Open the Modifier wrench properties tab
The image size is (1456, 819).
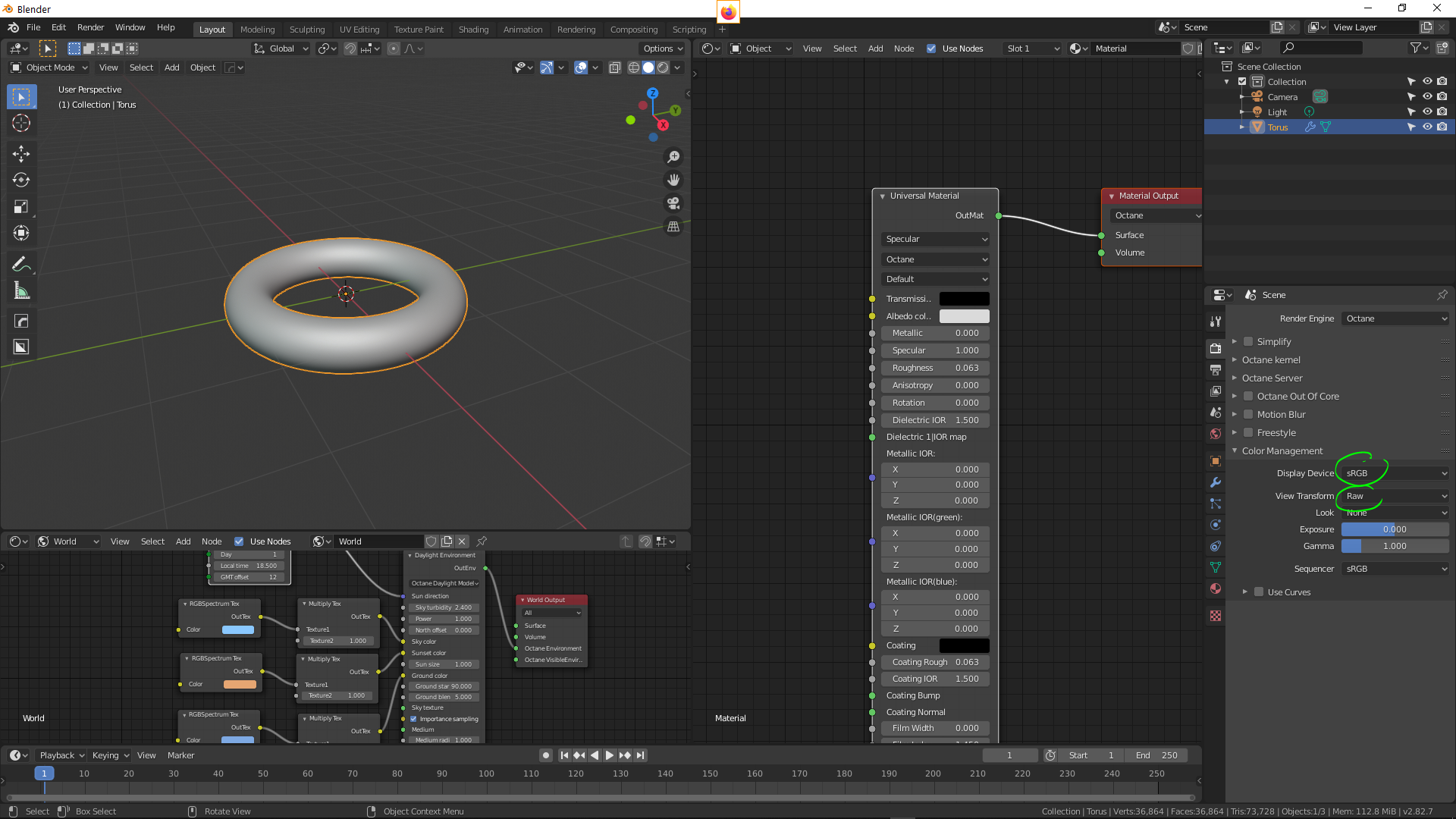point(1216,482)
